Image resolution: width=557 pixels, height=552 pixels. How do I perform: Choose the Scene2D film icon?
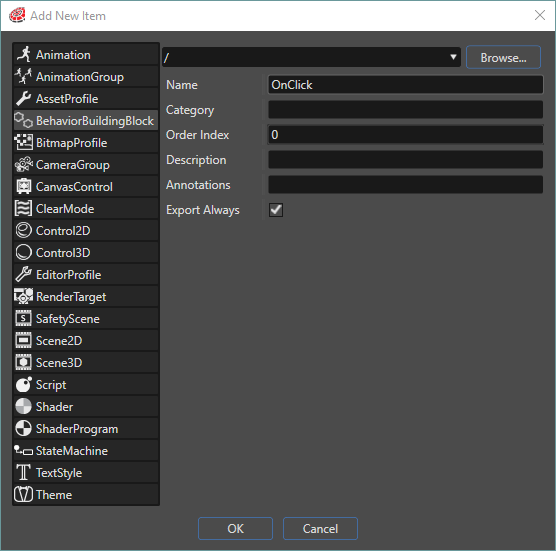click(23, 341)
